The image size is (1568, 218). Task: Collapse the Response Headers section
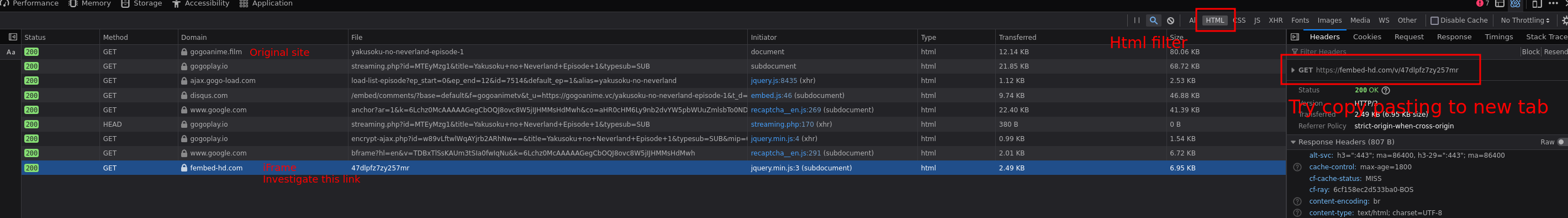[x=1293, y=142]
